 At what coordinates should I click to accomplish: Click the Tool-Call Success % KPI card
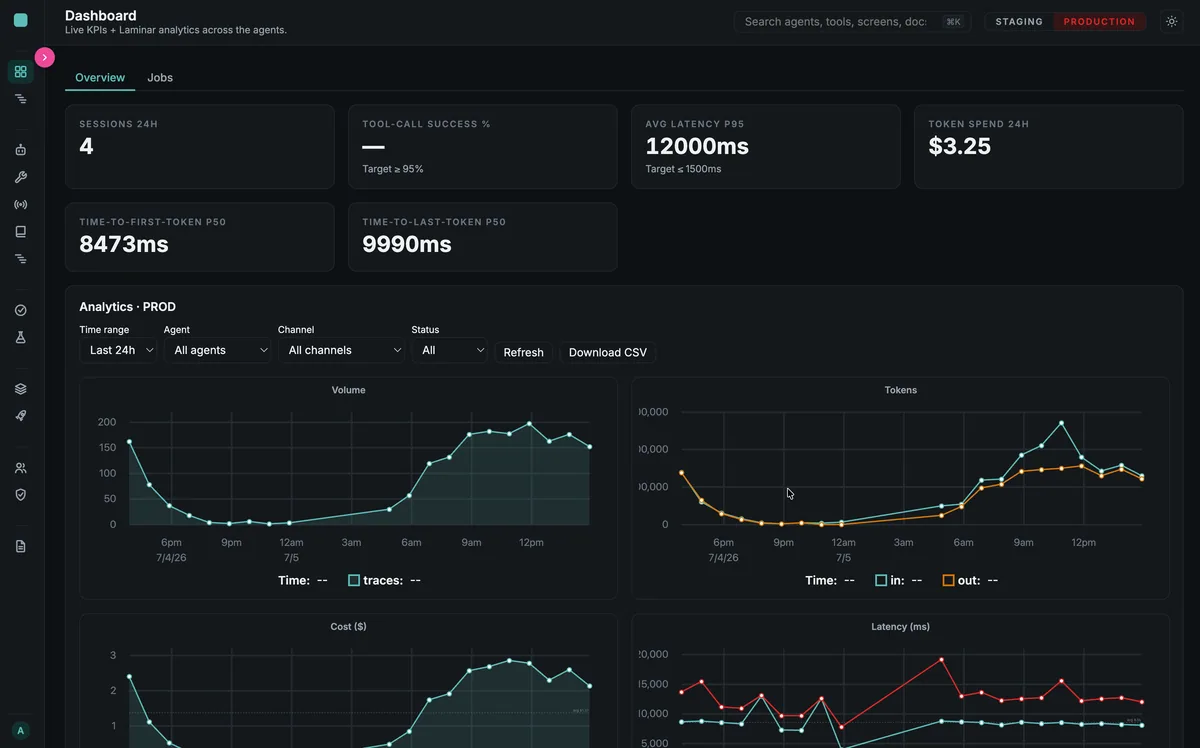[483, 147]
